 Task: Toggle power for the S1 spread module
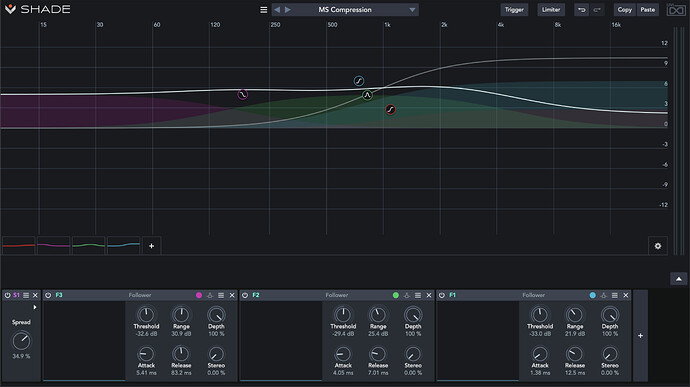click(7, 295)
